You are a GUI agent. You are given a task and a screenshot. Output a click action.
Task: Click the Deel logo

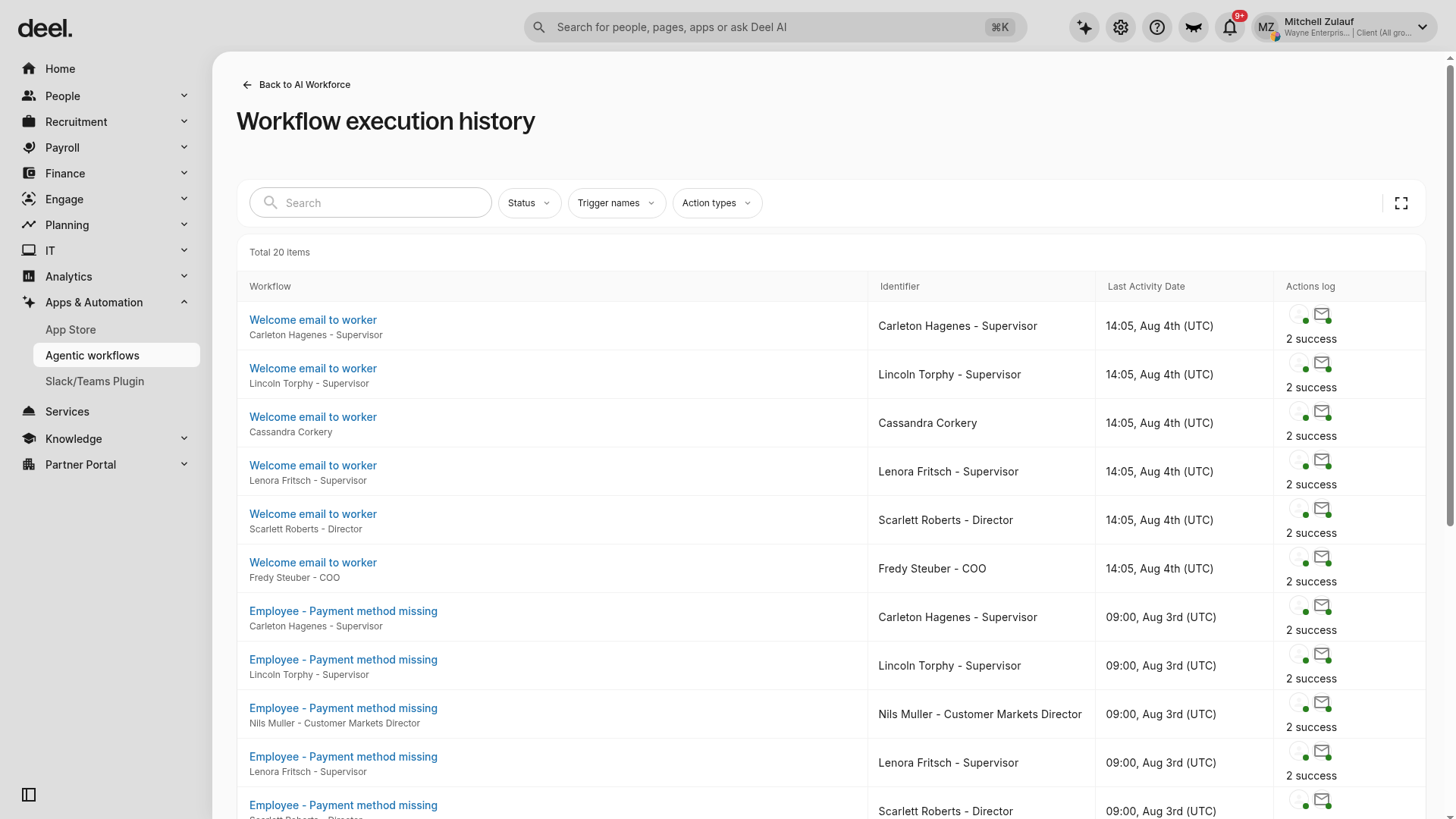pyautogui.click(x=45, y=29)
